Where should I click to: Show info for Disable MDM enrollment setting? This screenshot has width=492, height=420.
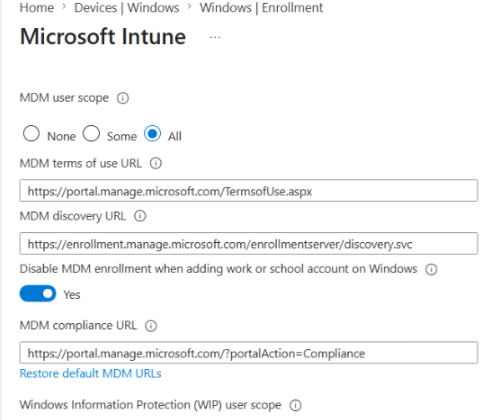click(x=431, y=269)
